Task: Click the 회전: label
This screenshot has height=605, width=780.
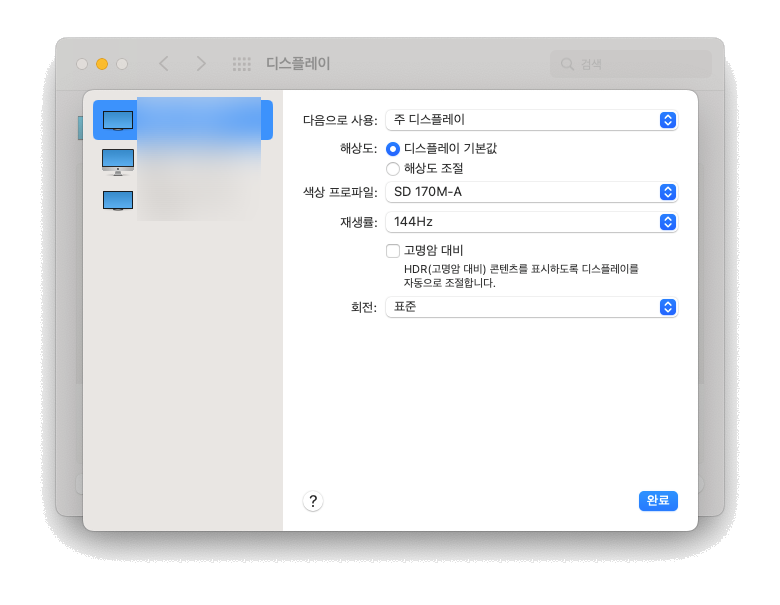Action: point(364,307)
